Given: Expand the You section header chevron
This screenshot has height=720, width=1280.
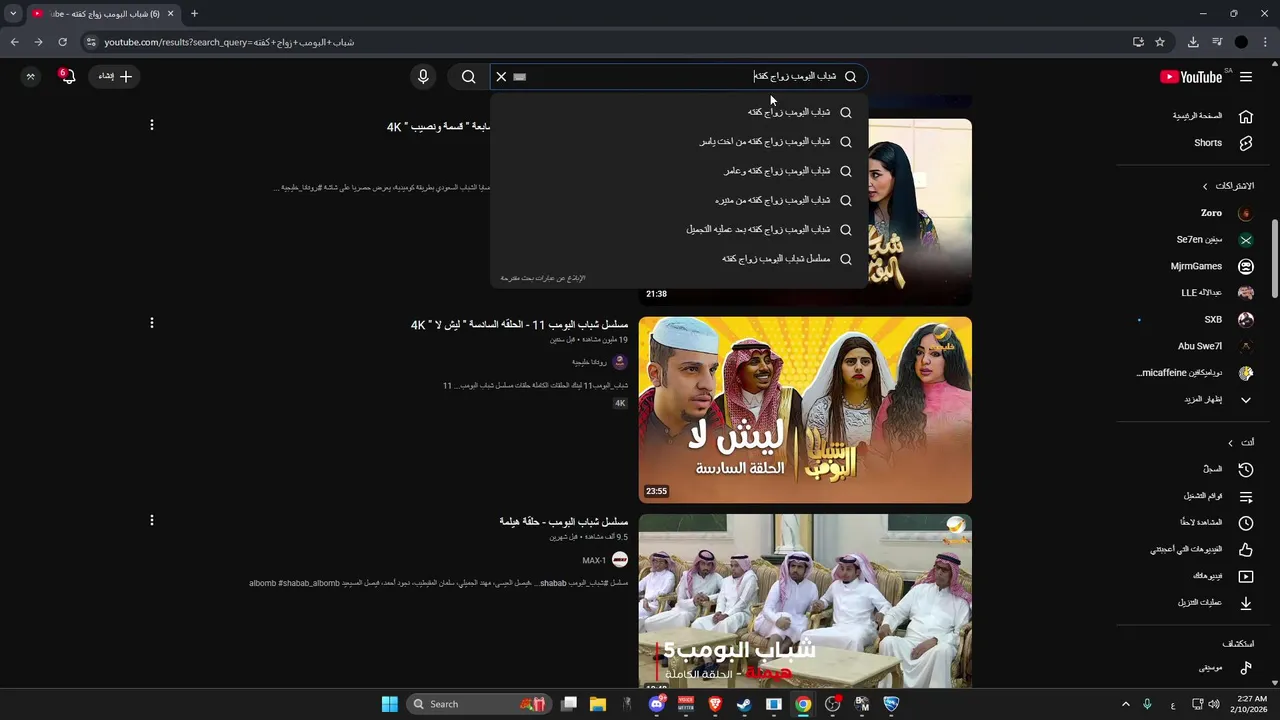Looking at the screenshot, I should pos(1230,443).
